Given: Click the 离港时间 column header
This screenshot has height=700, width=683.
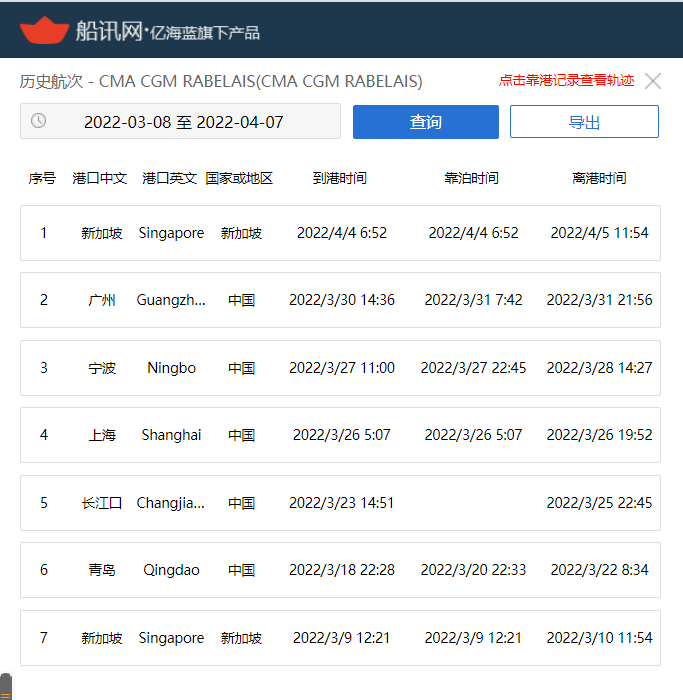Looking at the screenshot, I should (x=600, y=178).
